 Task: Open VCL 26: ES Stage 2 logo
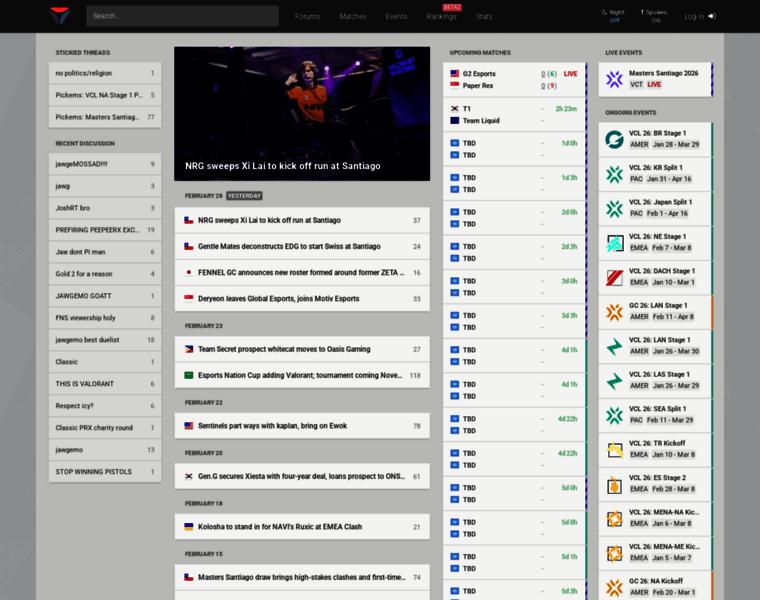(614, 484)
